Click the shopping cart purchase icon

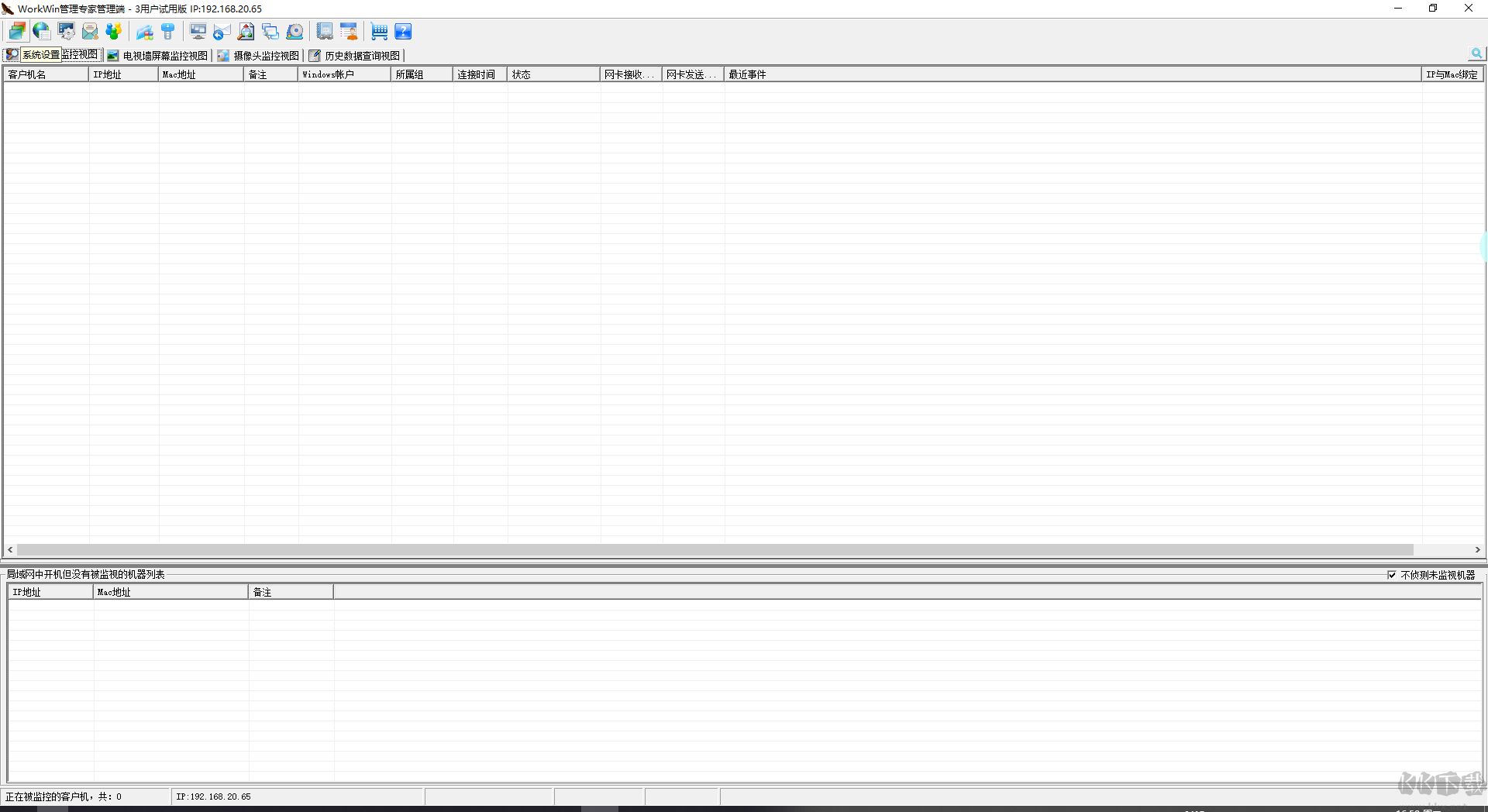tap(379, 31)
